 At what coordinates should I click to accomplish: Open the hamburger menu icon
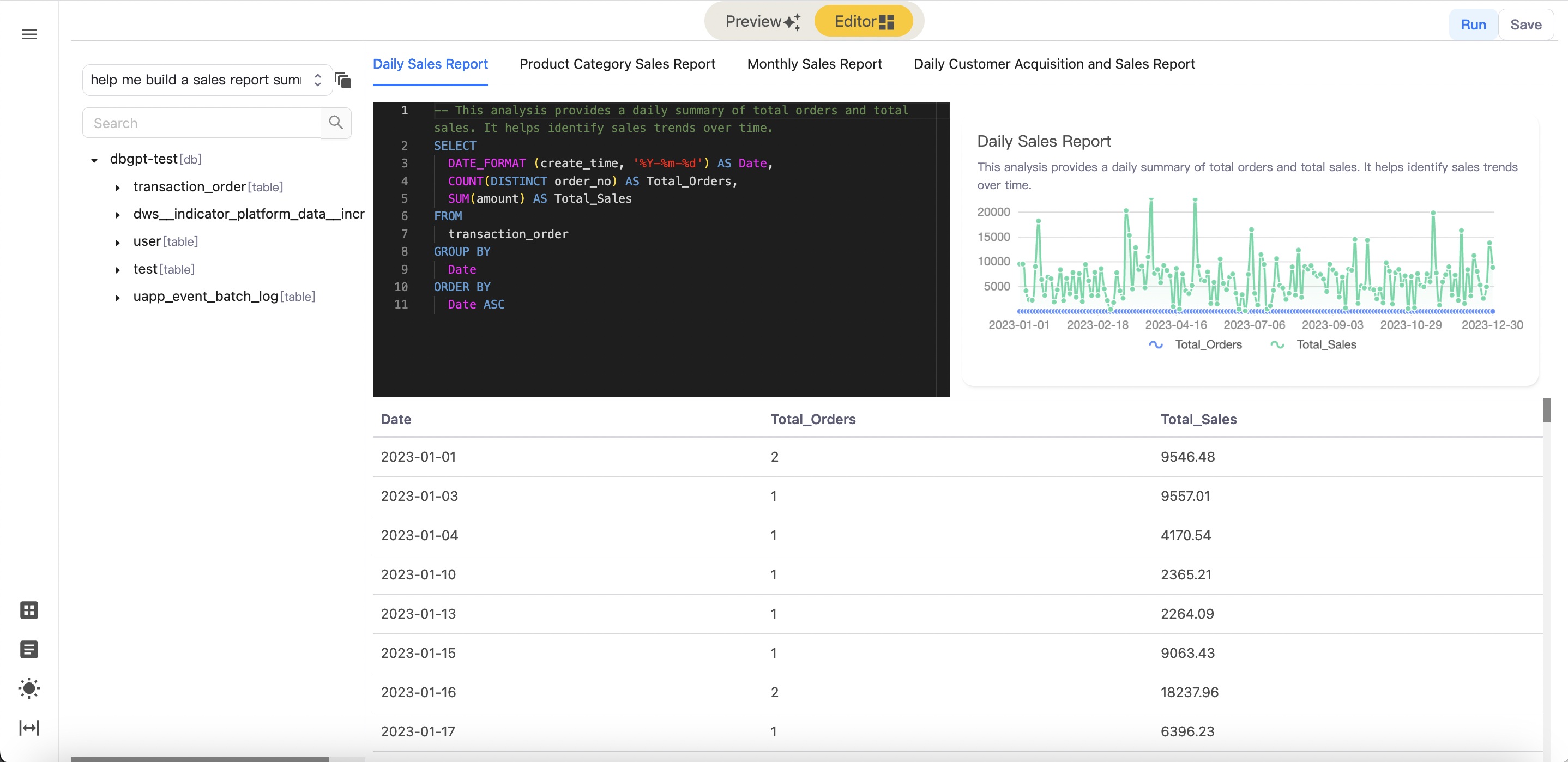(x=29, y=34)
